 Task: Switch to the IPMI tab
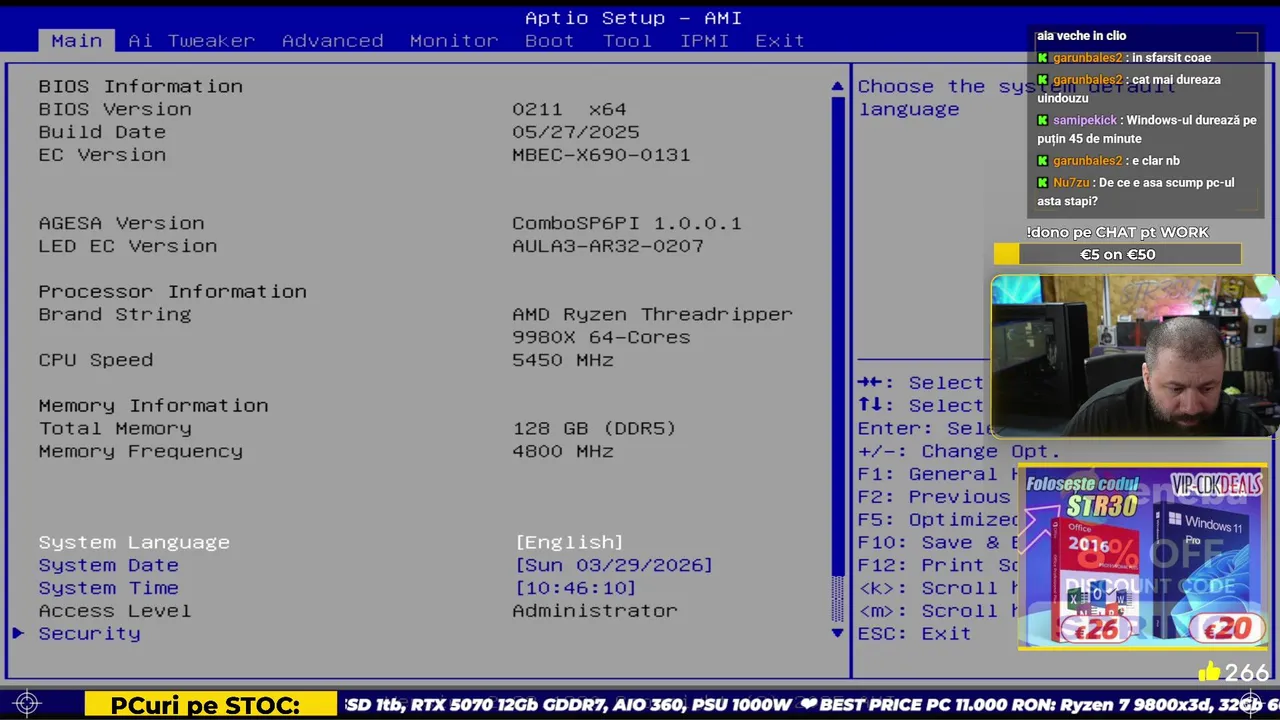[x=704, y=41]
